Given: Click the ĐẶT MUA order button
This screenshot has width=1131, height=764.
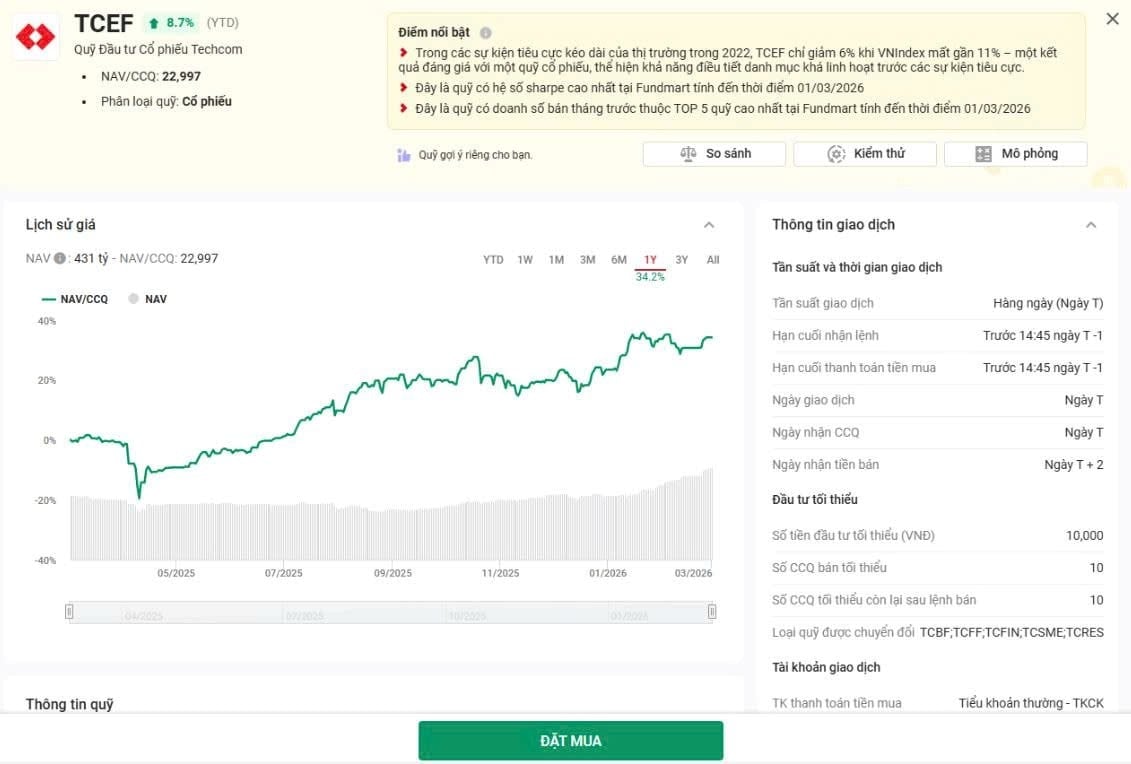Looking at the screenshot, I should 570,741.
